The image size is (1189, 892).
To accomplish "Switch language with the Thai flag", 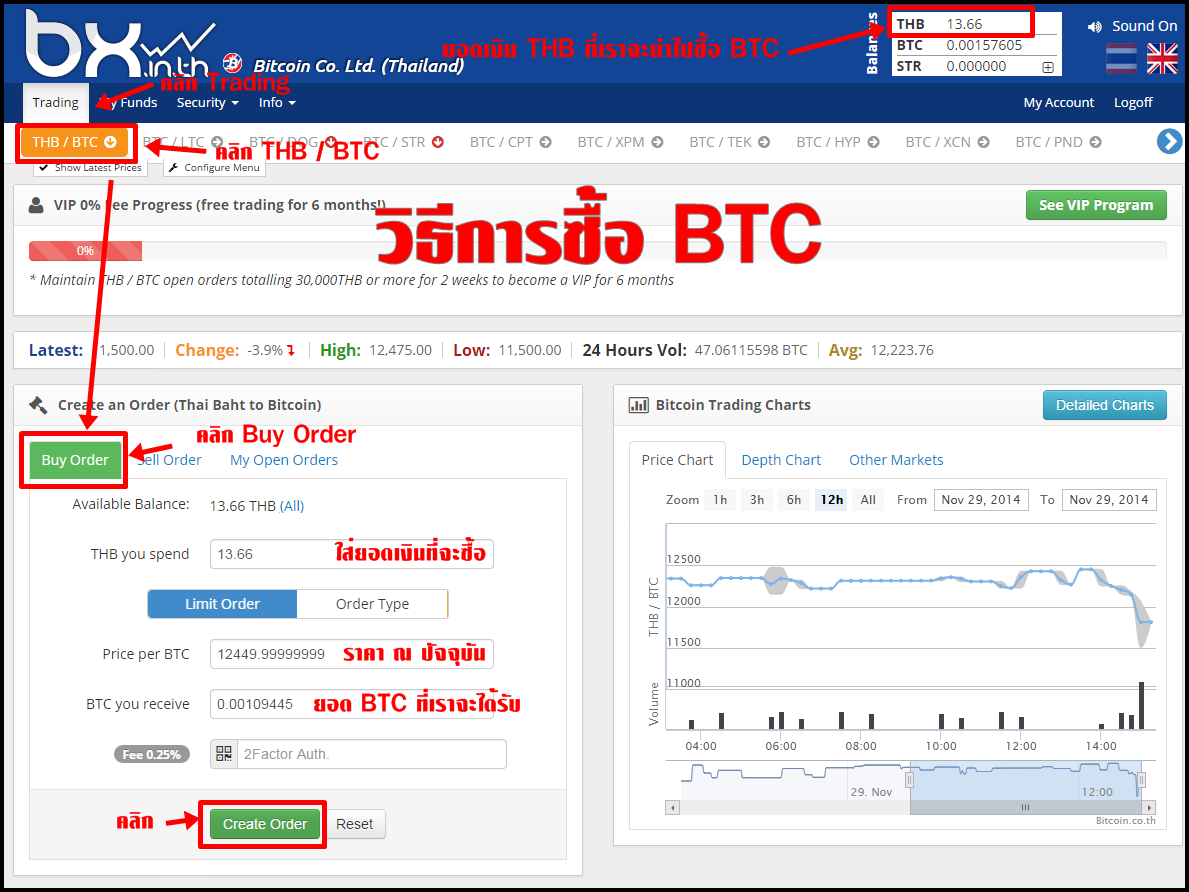I will [x=1122, y=58].
